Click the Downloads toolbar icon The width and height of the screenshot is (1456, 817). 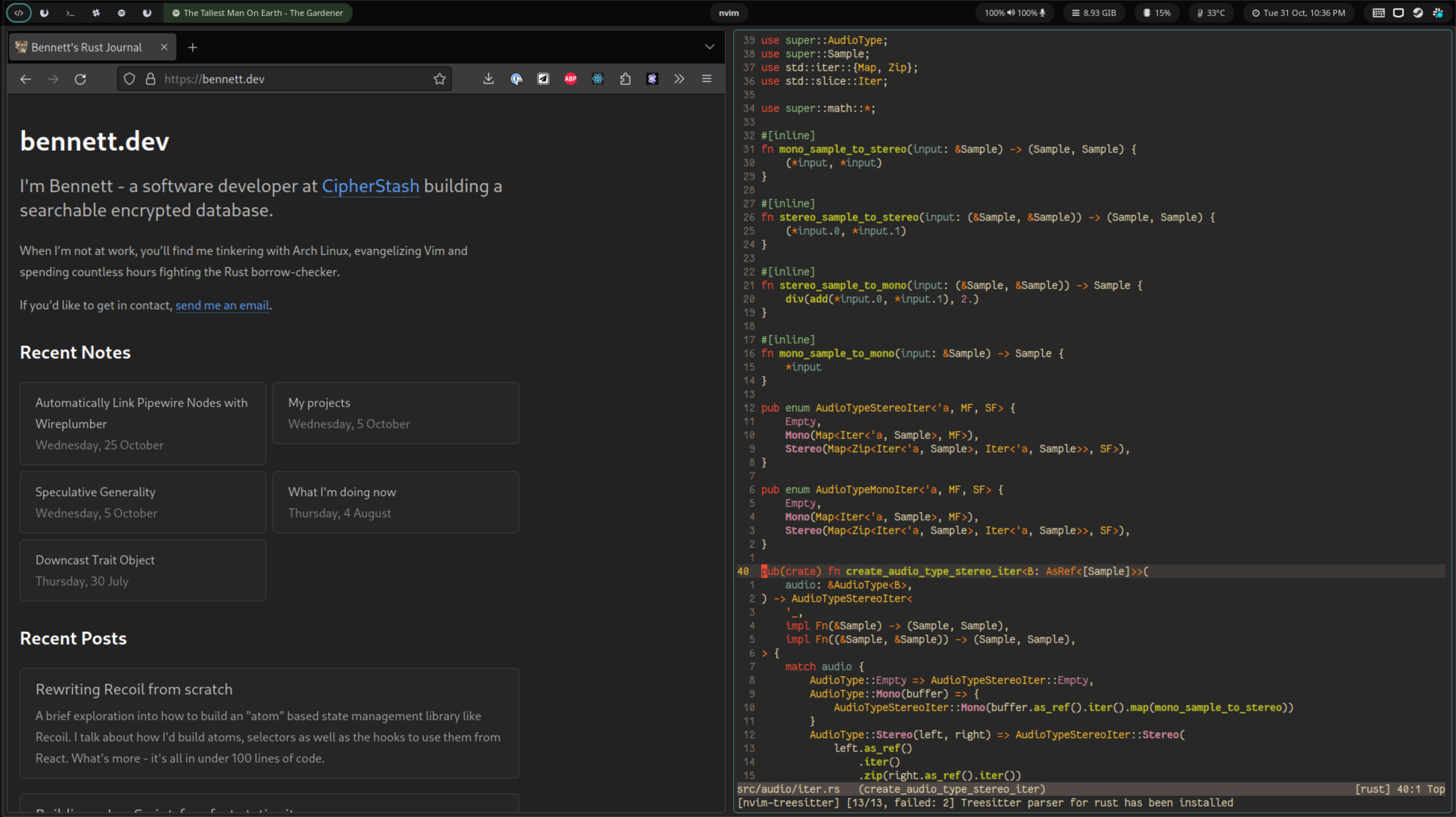(488, 79)
